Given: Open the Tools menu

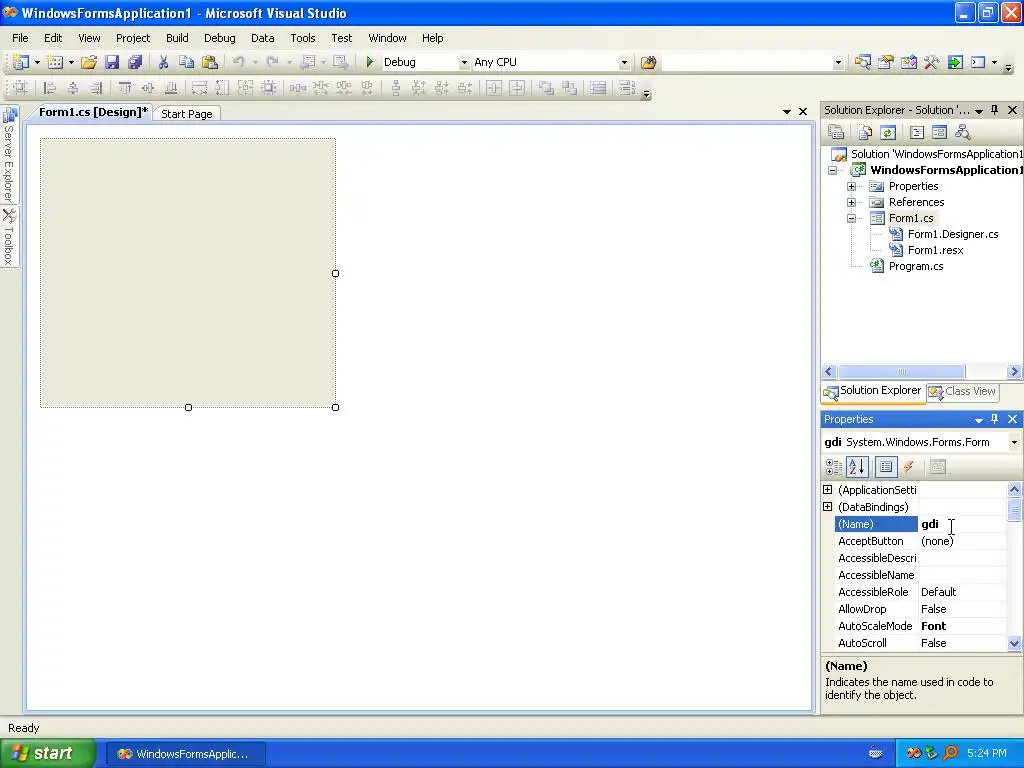Looking at the screenshot, I should tap(303, 38).
